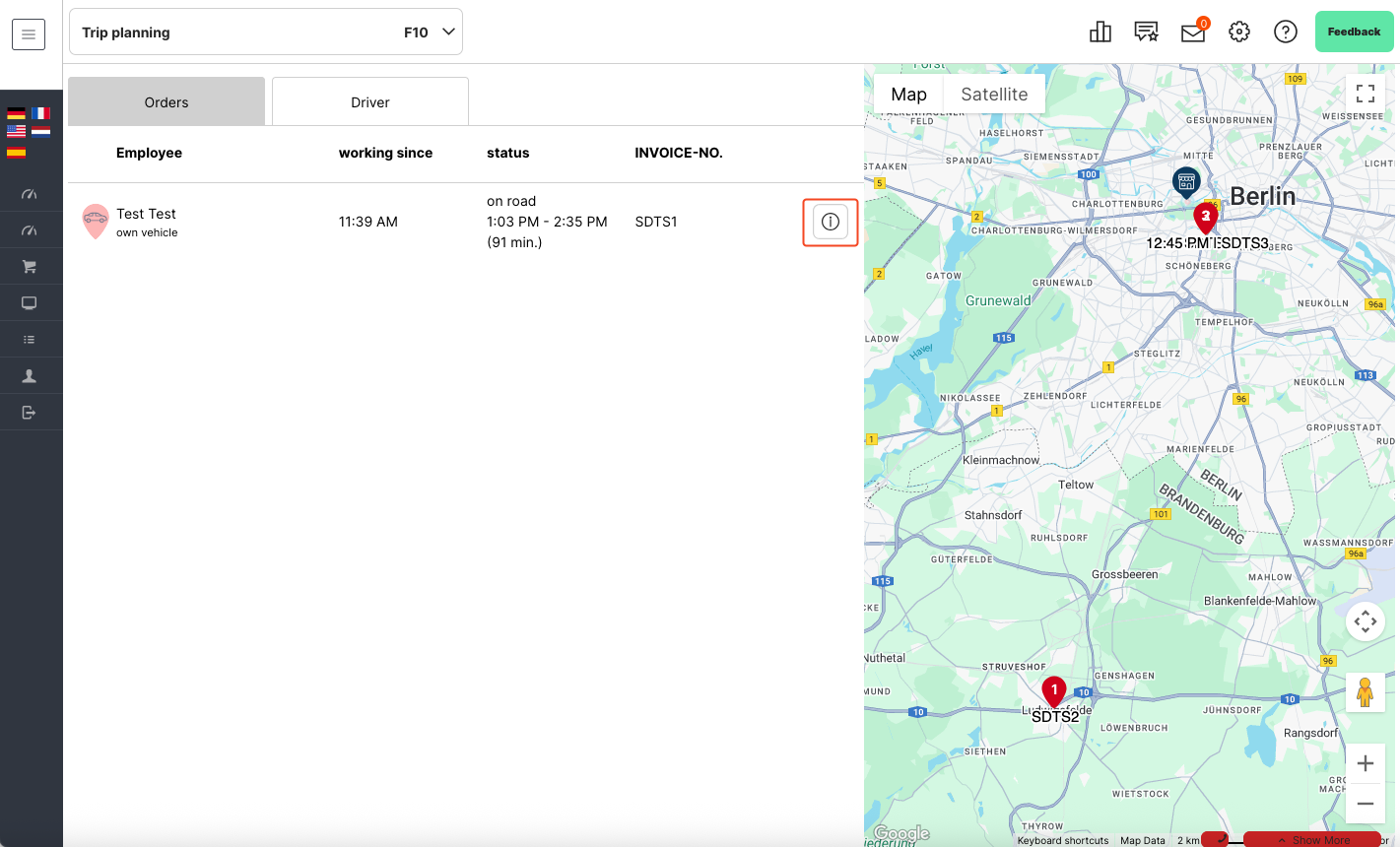Switch language to US English flag
This screenshot has height=847, width=1400.
click(17, 130)
